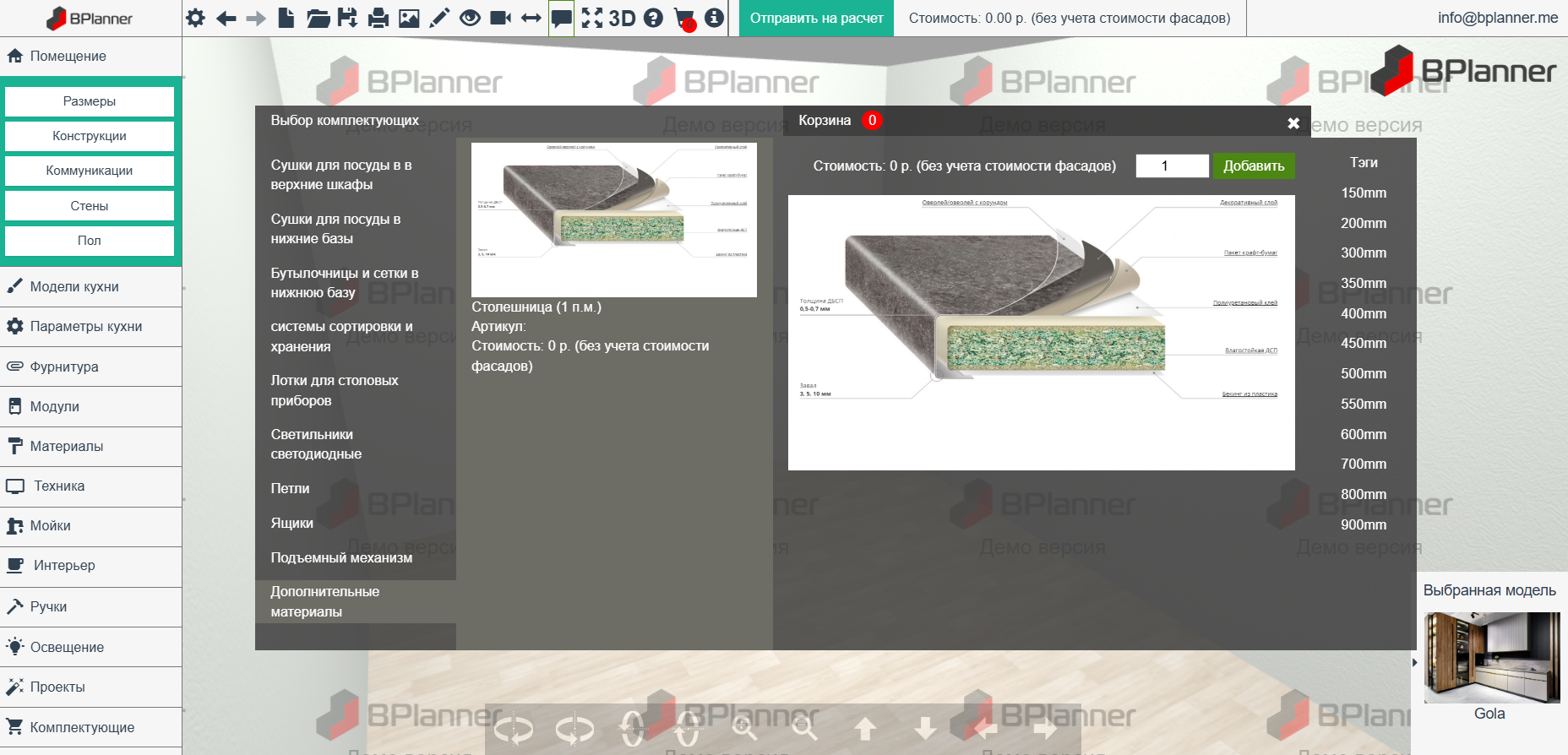Click the green Добавить button

[1254, 166]
